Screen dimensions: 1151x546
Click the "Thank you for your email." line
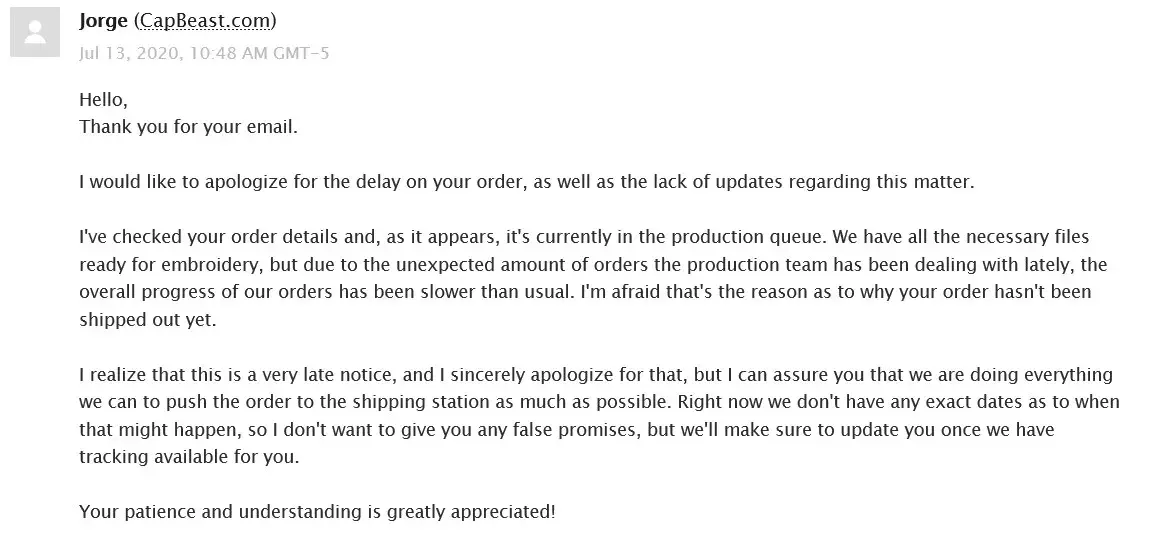[188, 127]
